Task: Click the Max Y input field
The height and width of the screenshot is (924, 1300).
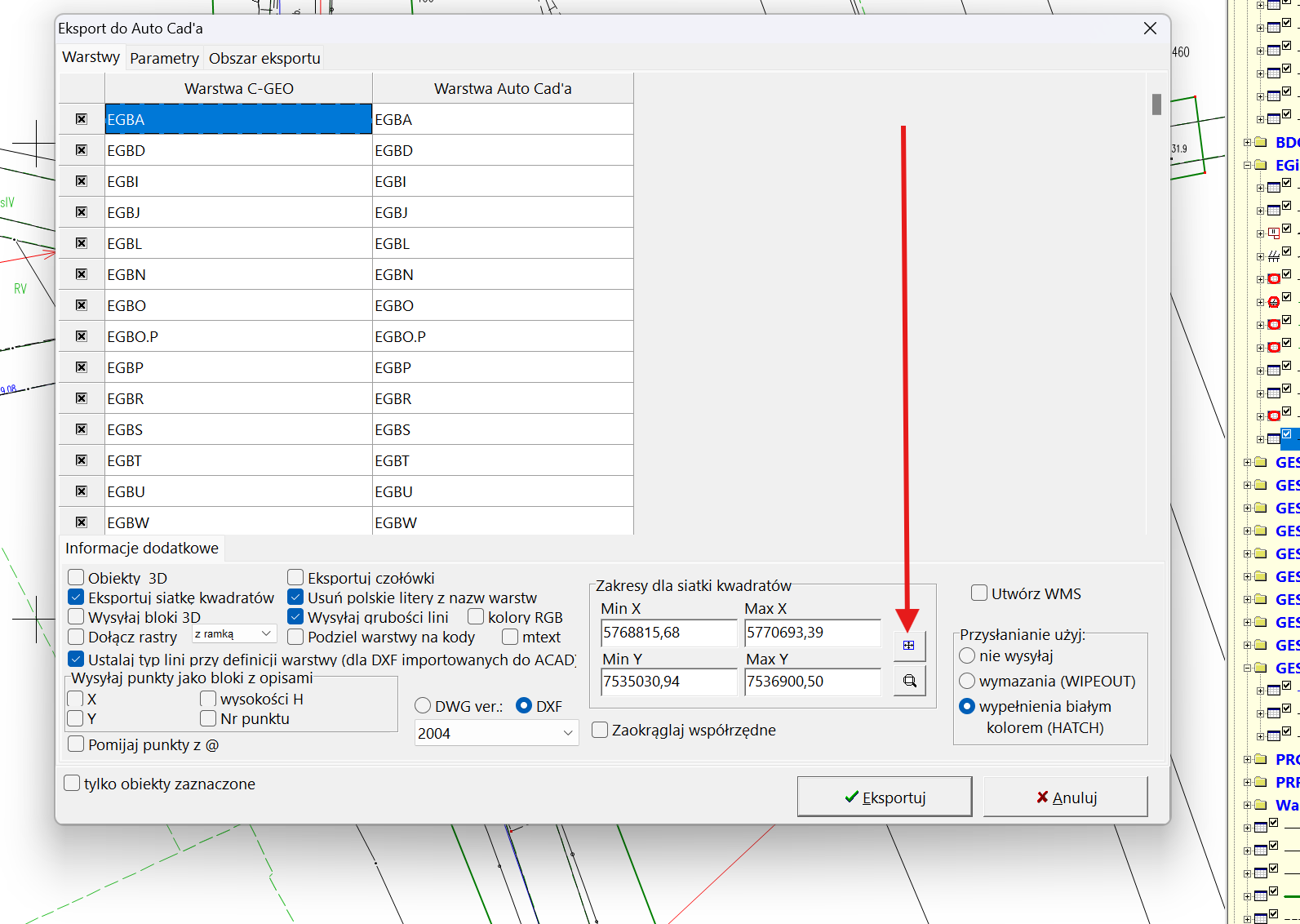Action: point(813,682)
